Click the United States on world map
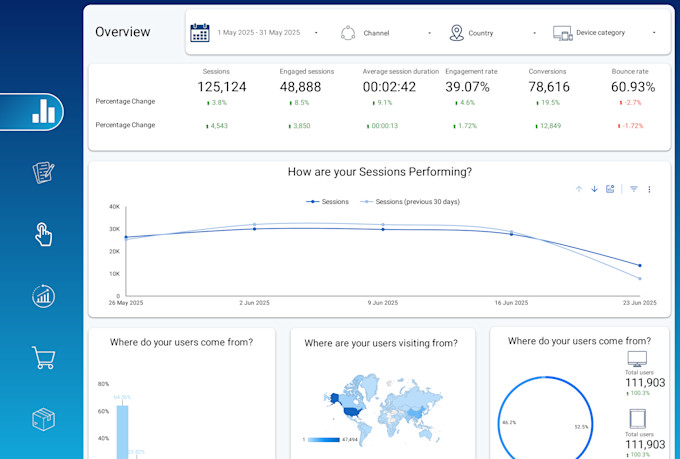The height and width of the screenshot is (459, 680). 355,412
